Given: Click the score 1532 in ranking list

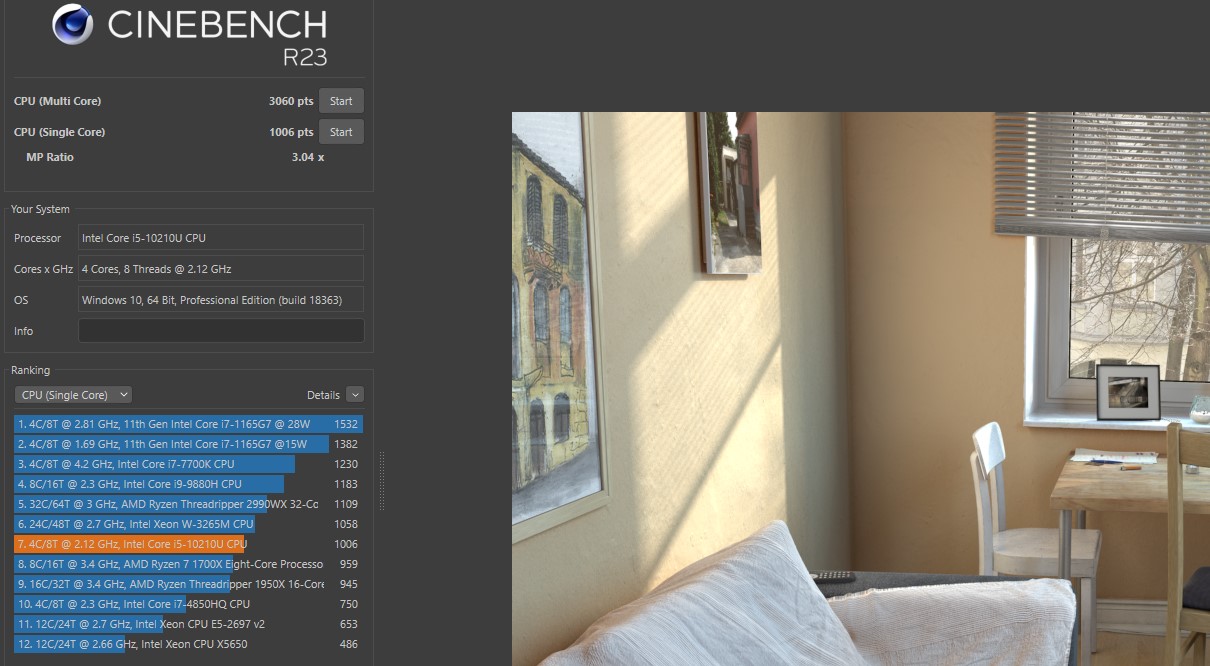Looking at the screenshot, I should 346,424.
